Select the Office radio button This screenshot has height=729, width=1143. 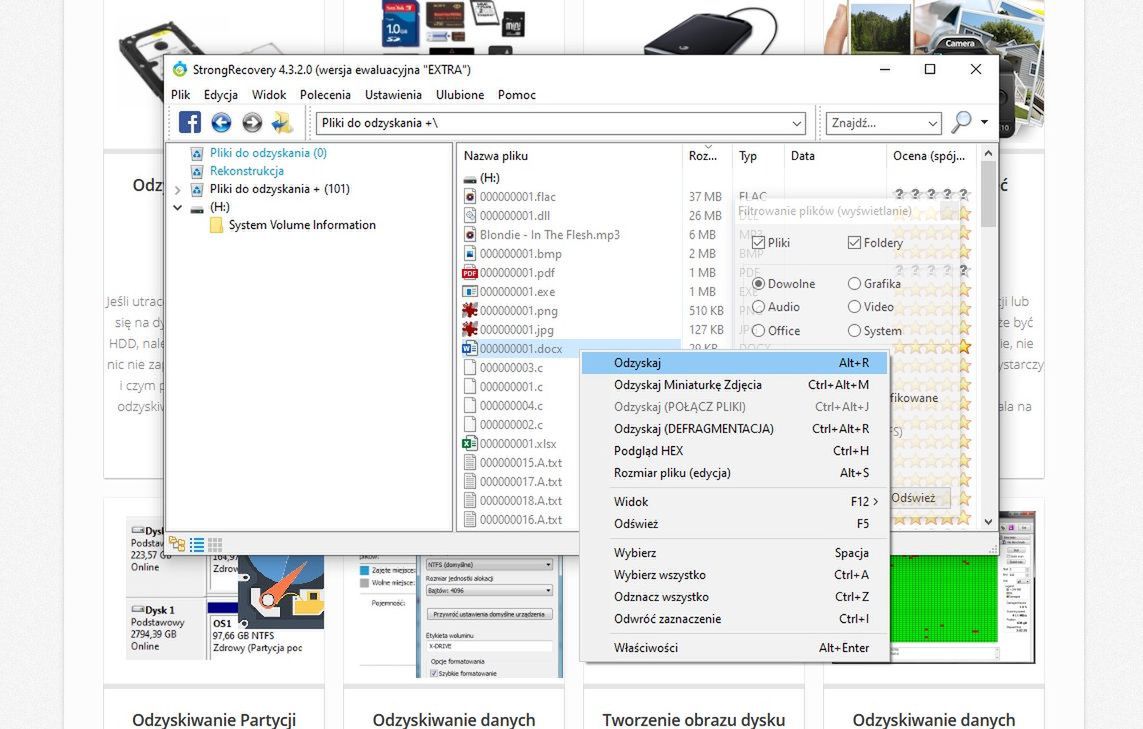point(759,330)
